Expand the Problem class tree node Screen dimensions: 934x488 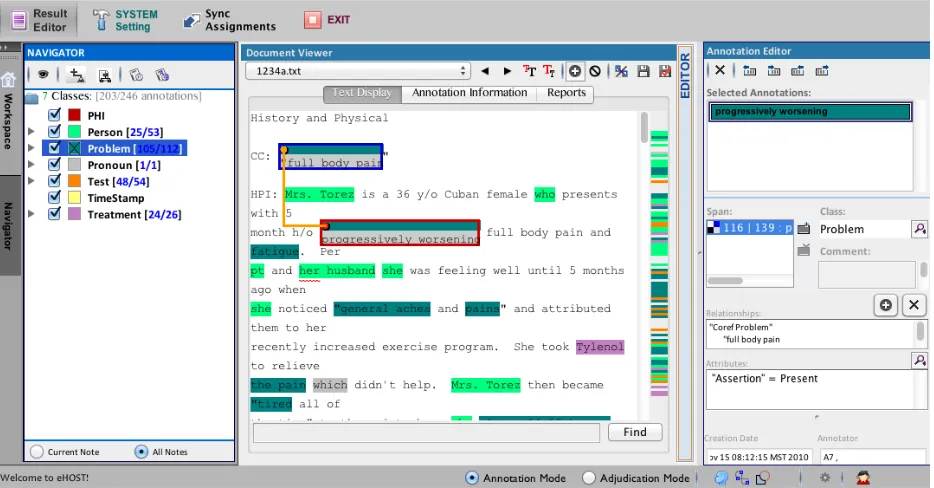[x=32, y=148]
